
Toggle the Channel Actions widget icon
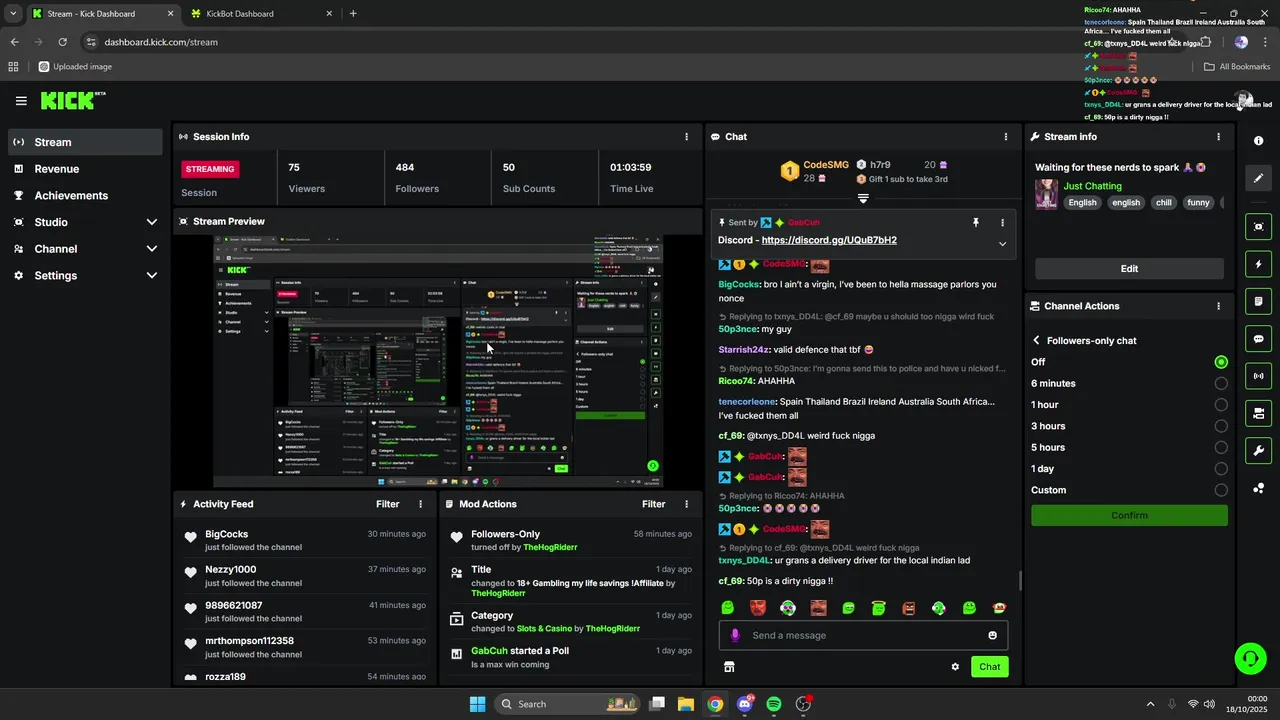(x=1259, y=413)
